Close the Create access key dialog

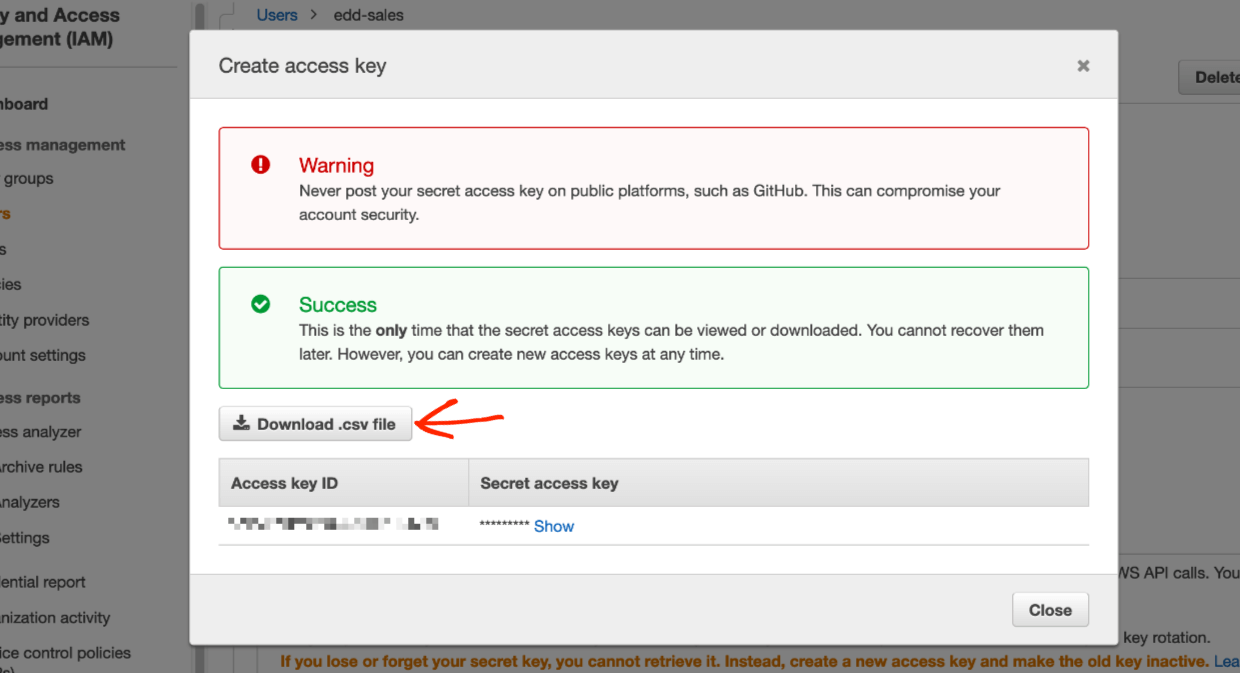click(1050, 609)
